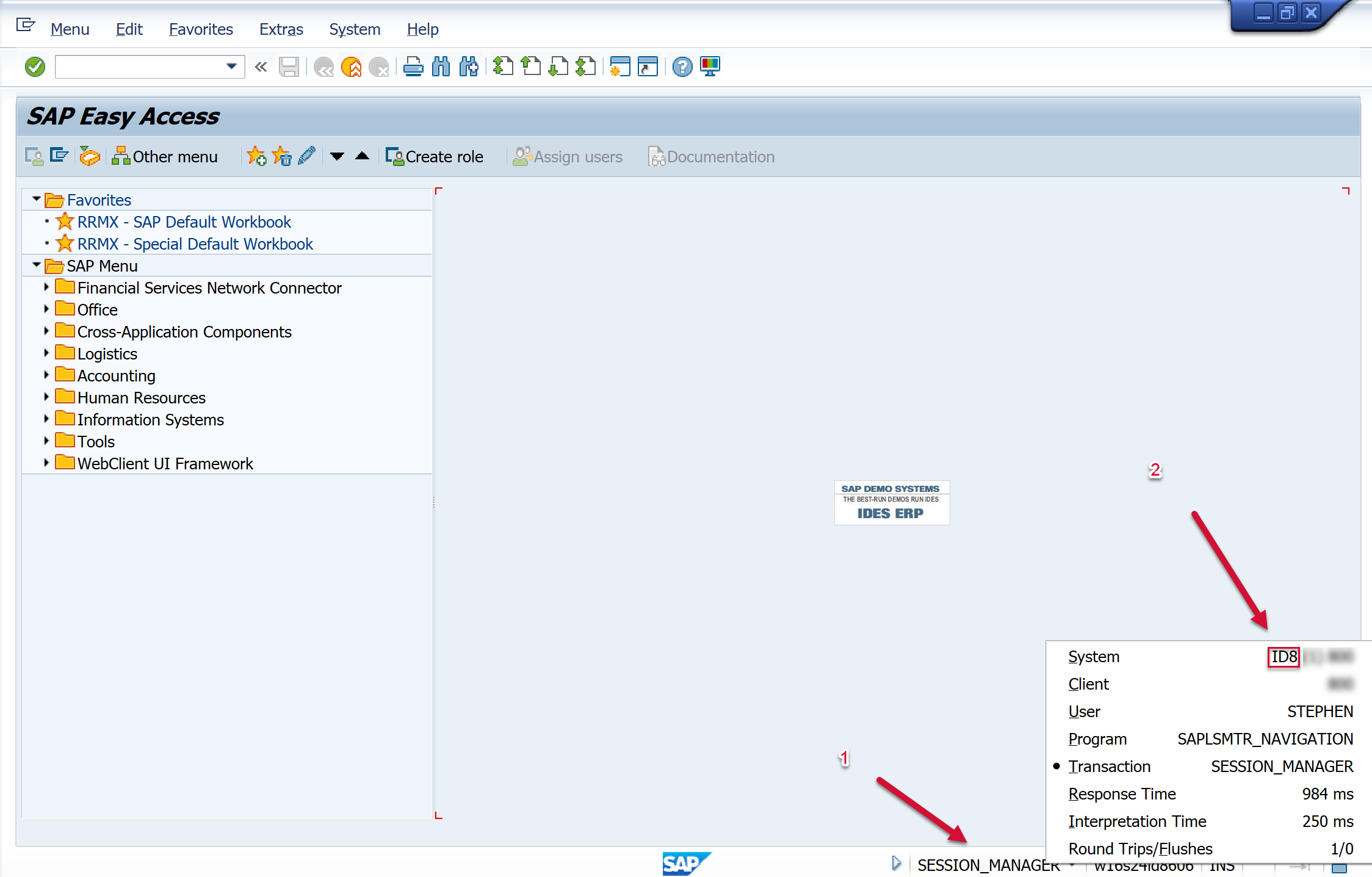This screenshot has width=1372, height=877.
Task: Select the User entry in status popup
Action: (x=1084, y=712)
